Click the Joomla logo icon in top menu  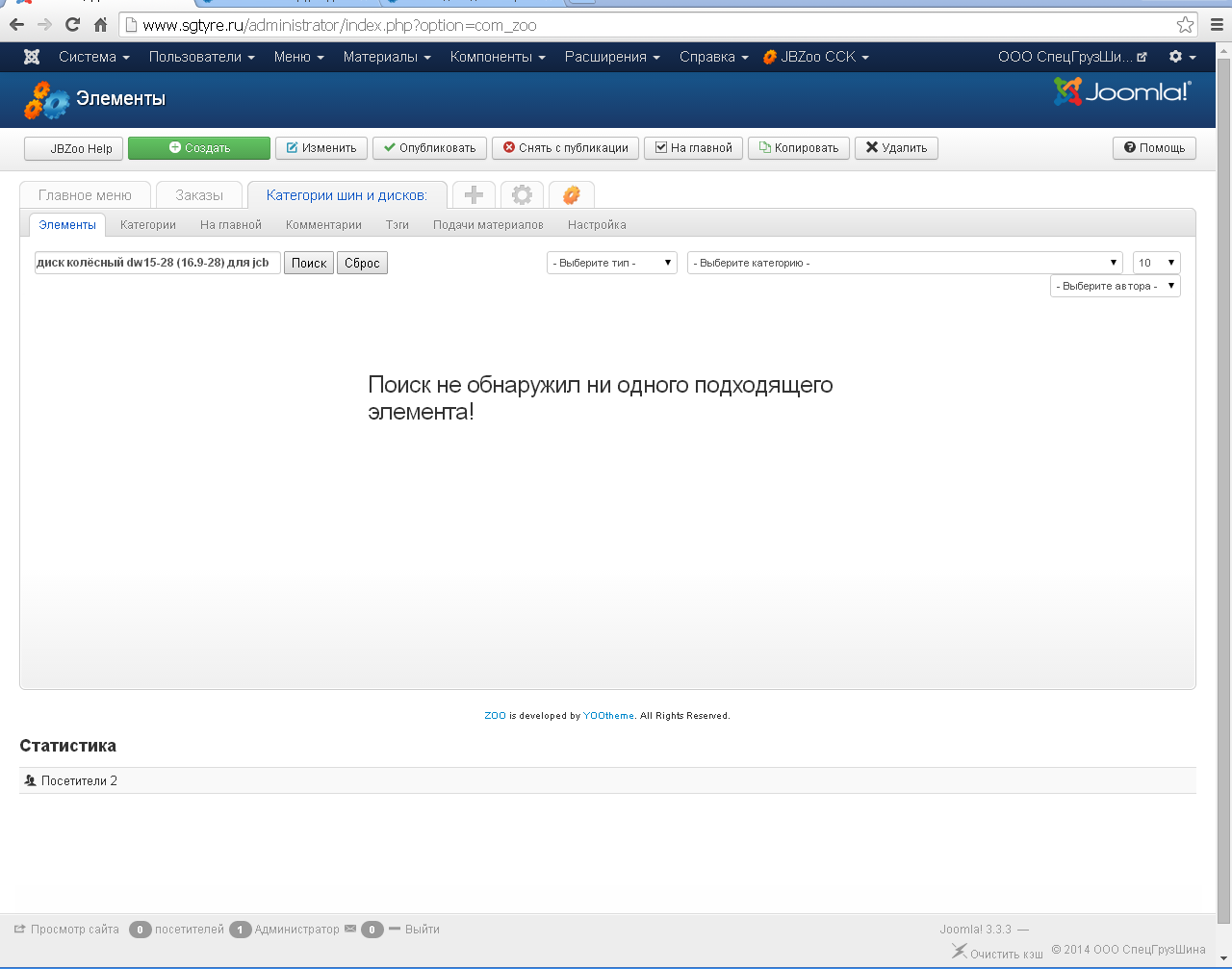point(32,57)
